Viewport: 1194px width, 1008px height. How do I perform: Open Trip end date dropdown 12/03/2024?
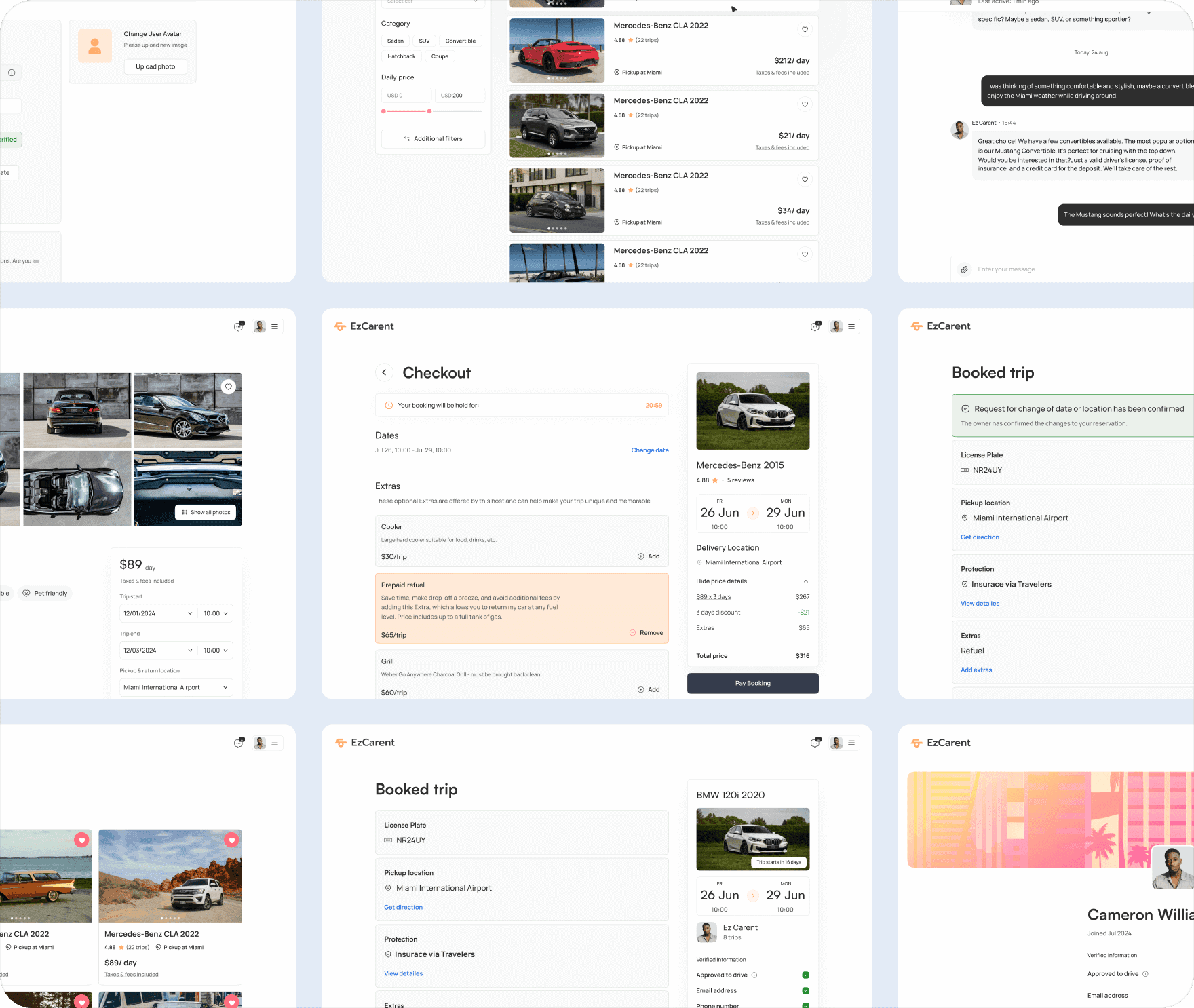[158, 651]
